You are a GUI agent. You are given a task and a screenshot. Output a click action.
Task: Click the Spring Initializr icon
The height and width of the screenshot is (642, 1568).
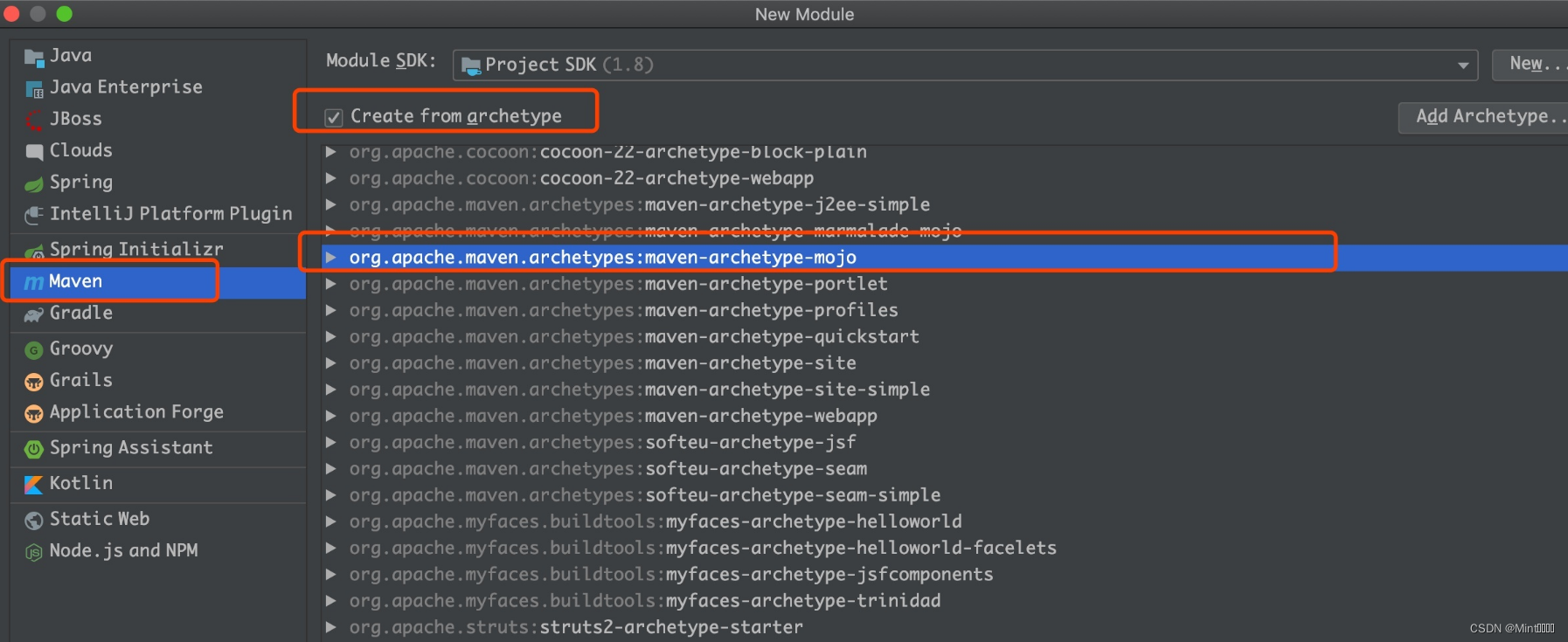click(34, 252)
